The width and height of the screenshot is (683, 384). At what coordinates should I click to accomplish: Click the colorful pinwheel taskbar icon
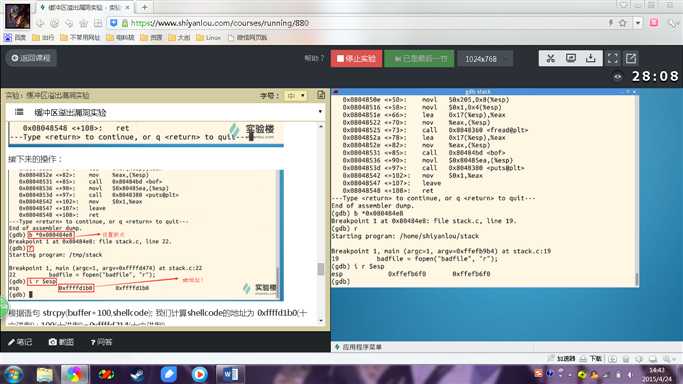pyautogui.click(x=74, y=374)
